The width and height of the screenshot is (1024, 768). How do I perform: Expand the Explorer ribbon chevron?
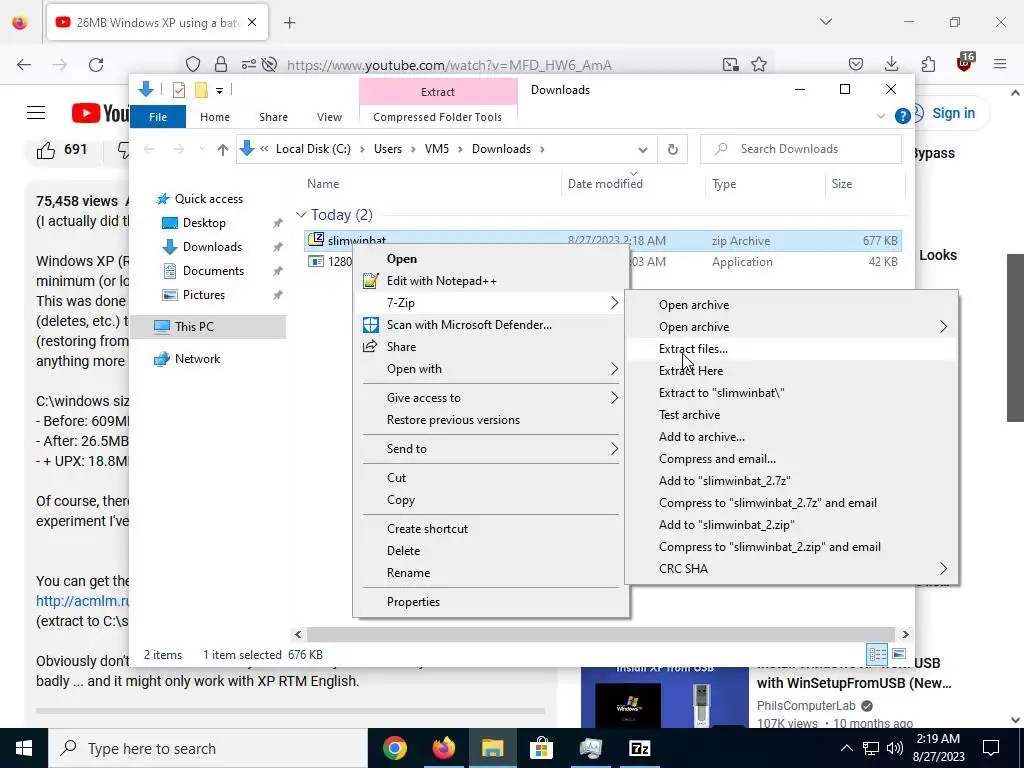tap(880, 116)
